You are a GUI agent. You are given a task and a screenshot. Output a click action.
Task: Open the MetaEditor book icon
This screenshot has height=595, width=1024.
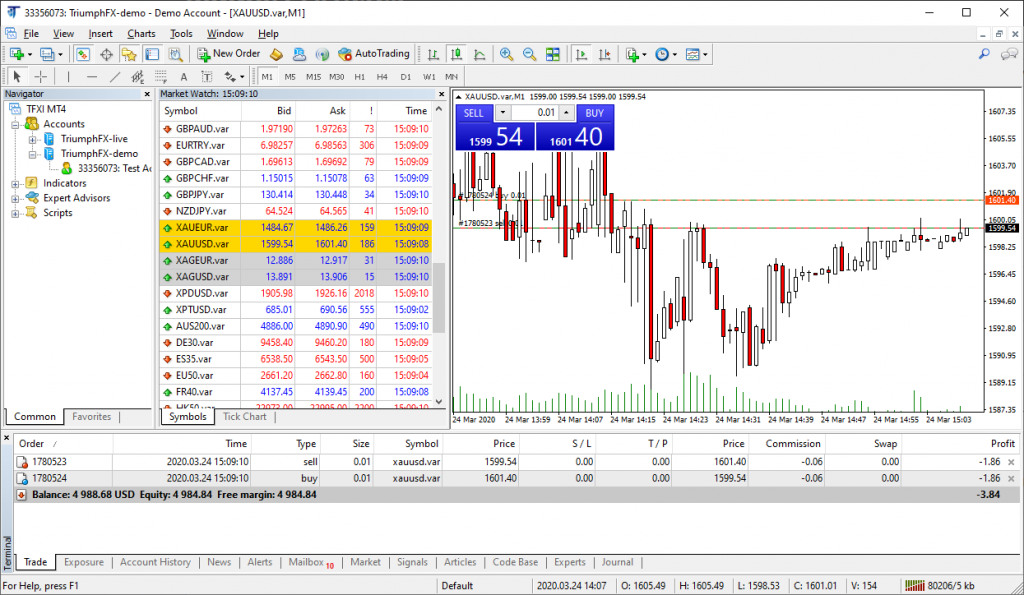(x=276, y=54)
